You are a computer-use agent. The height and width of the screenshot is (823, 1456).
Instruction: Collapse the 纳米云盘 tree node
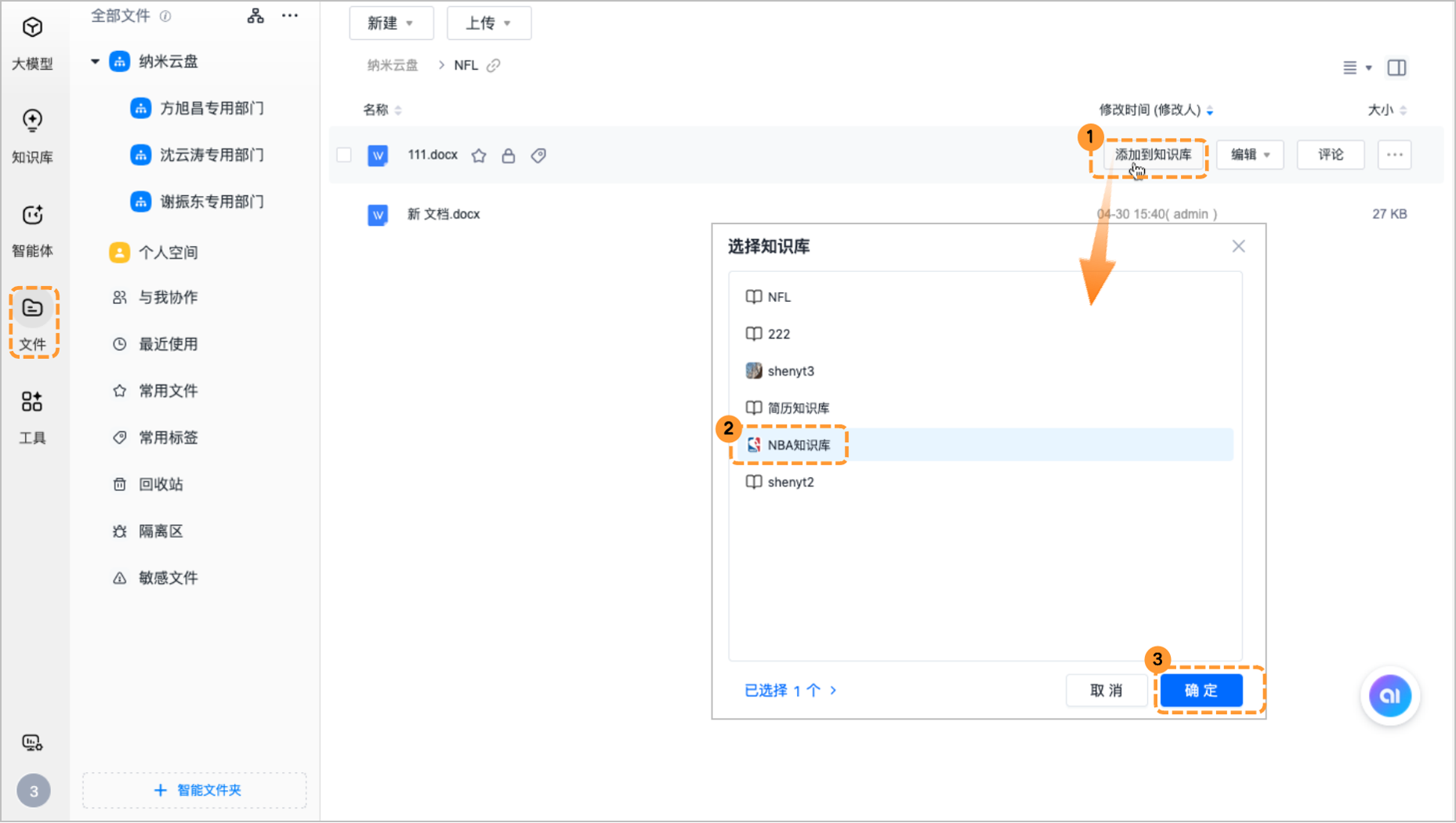click(x=94, y=60)
